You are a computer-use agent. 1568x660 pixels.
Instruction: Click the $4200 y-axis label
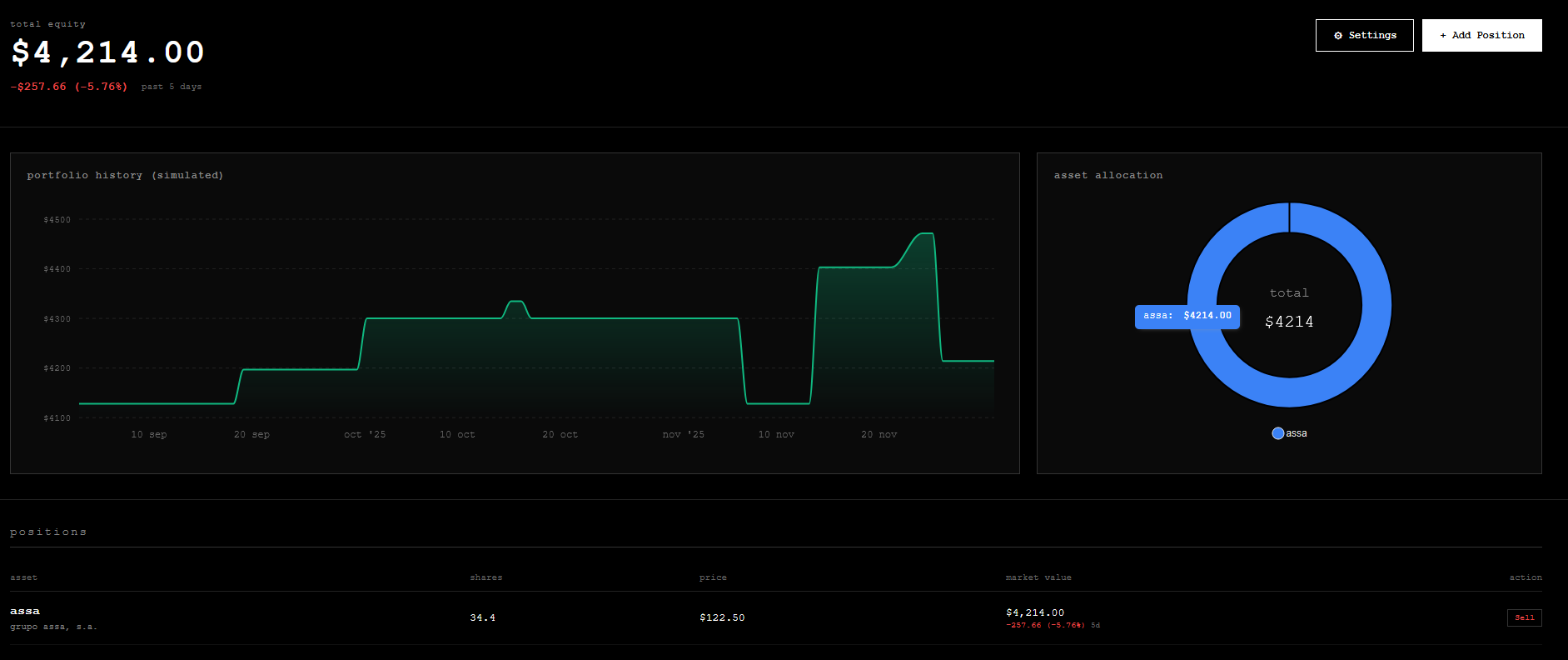57,368
